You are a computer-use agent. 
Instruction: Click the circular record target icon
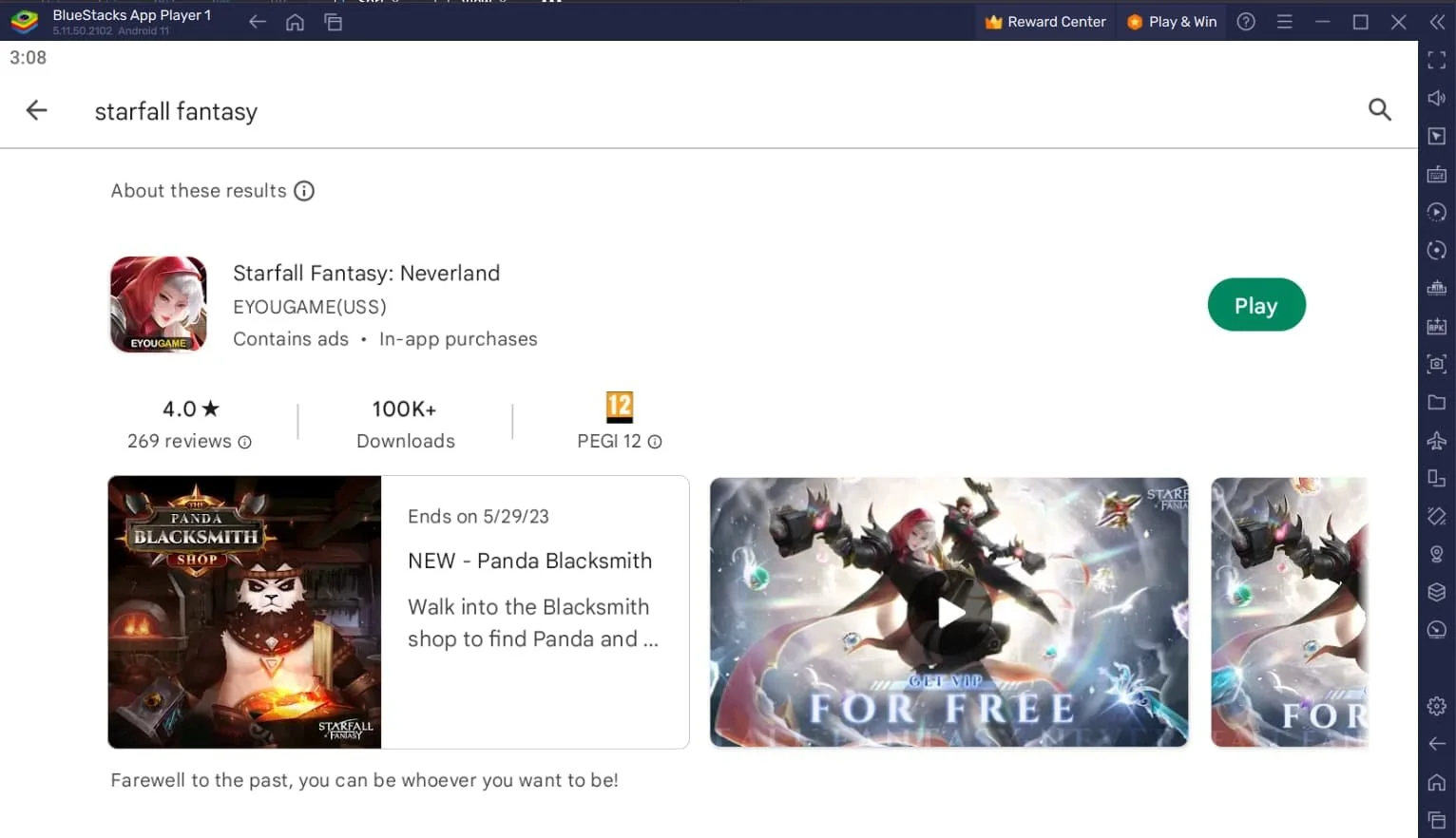(1437, 250)
